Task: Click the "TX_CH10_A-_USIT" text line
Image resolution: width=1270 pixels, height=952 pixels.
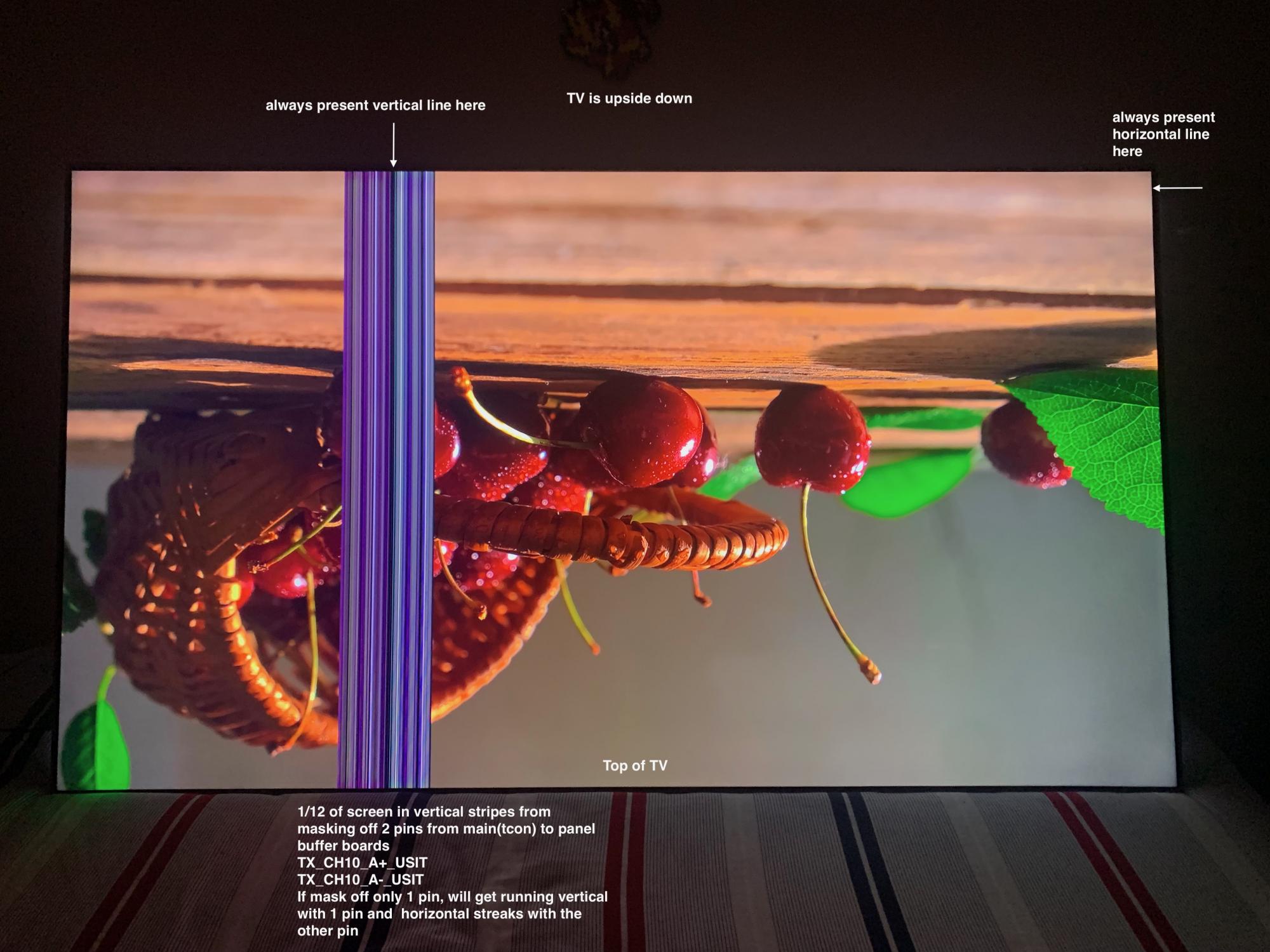Action: (x=360, y=880)
